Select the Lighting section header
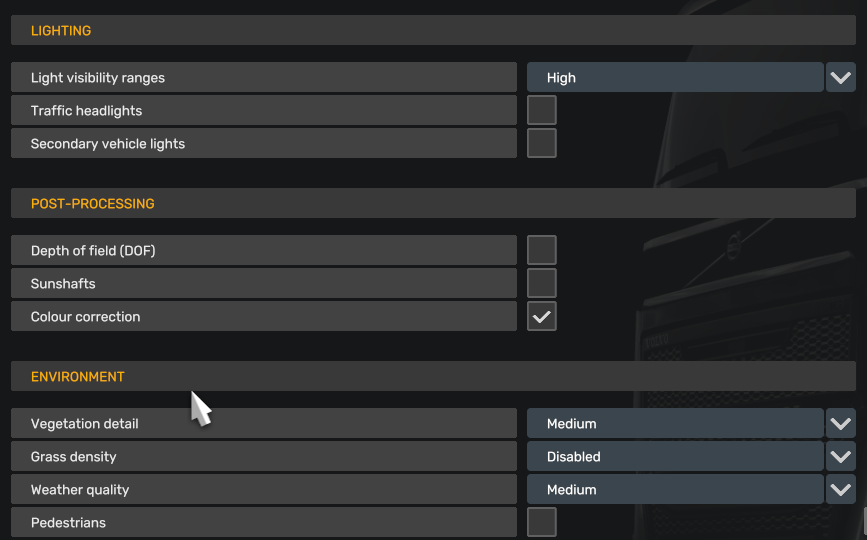Viewport: 867px width, 540px height. 433,30
